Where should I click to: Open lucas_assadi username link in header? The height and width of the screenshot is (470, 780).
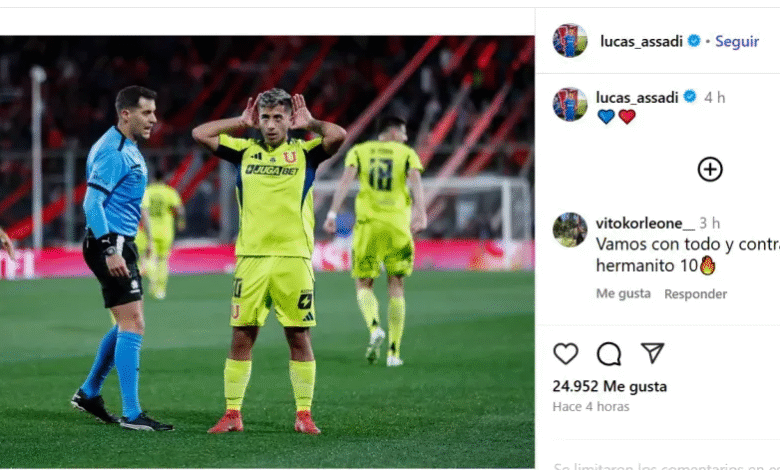641,41
